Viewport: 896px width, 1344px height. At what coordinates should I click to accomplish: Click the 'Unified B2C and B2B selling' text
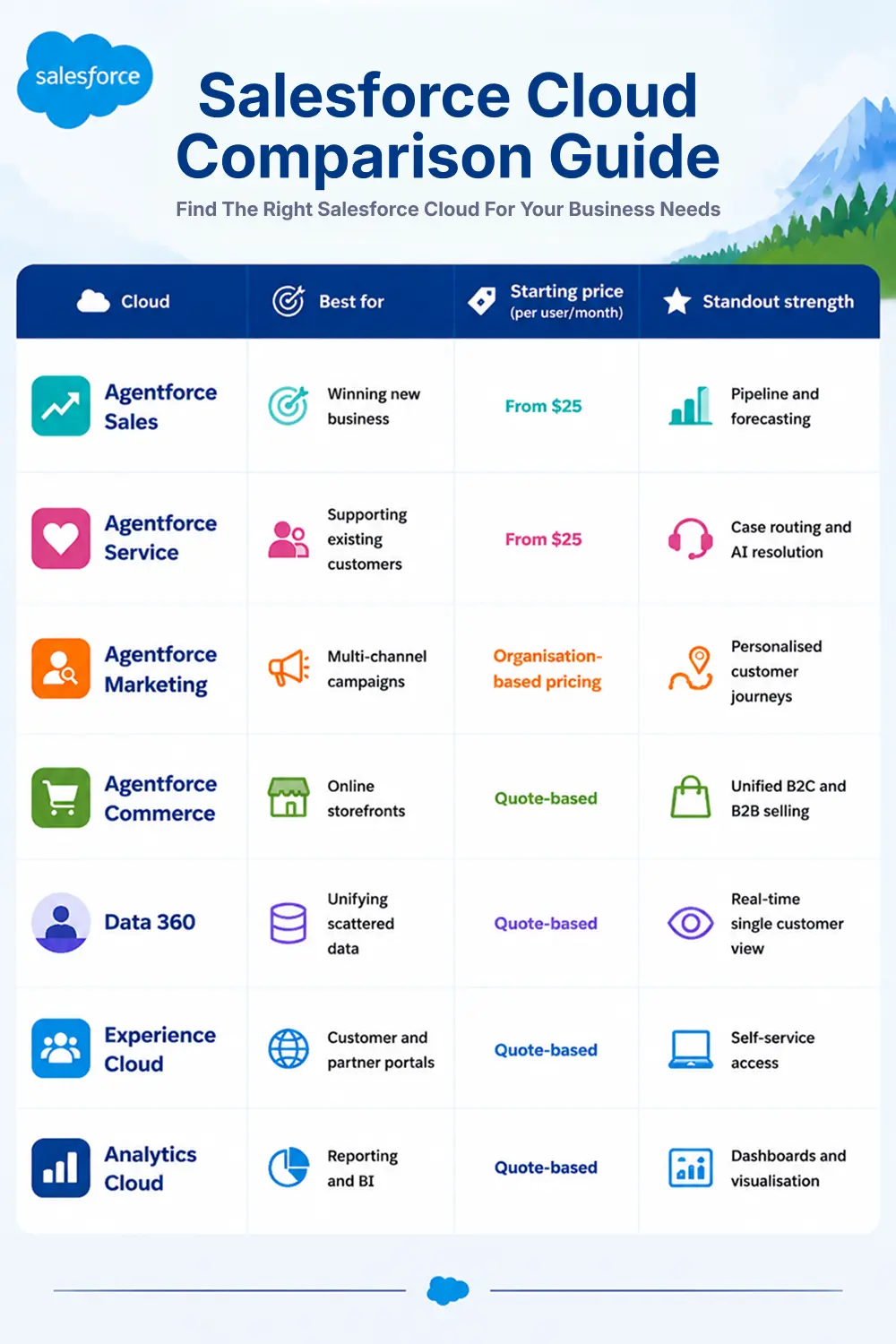[788, 798]
